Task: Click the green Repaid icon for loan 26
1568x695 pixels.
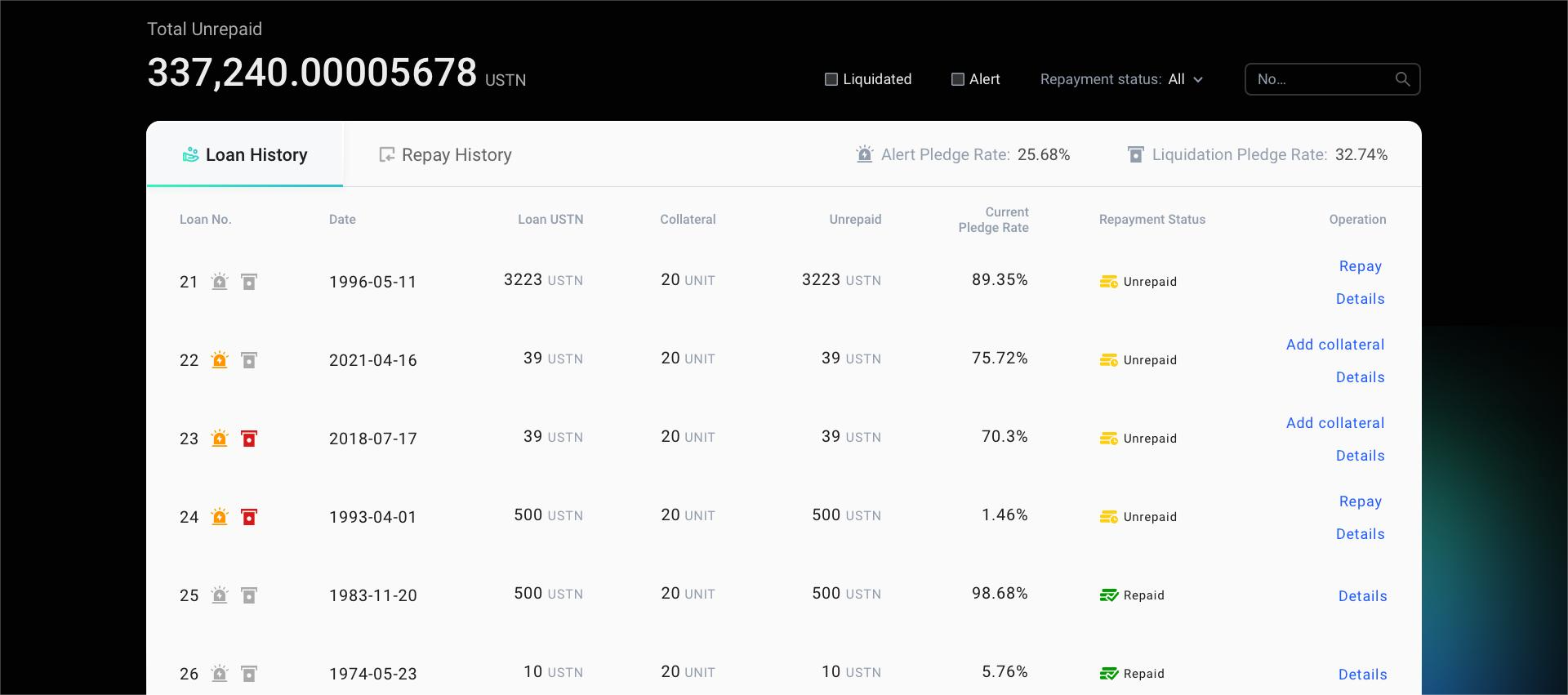Action: pyautogui.click(x=1108, y=674)
